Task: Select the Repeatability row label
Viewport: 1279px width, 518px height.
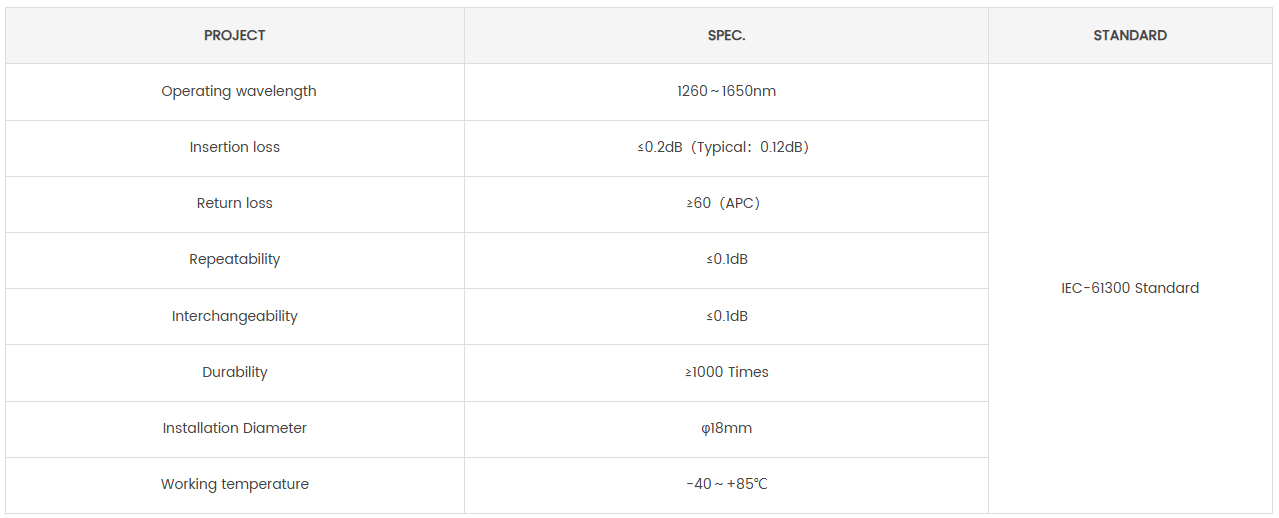Action: 235,259
